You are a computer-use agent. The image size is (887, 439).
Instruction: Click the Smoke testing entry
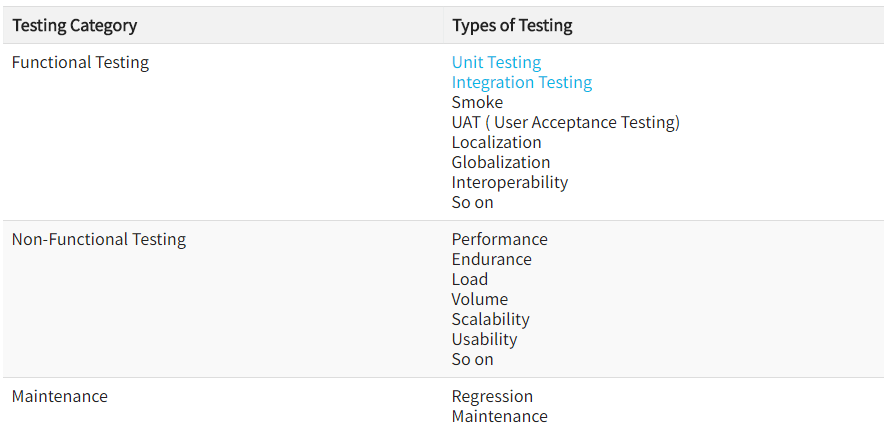477,102
